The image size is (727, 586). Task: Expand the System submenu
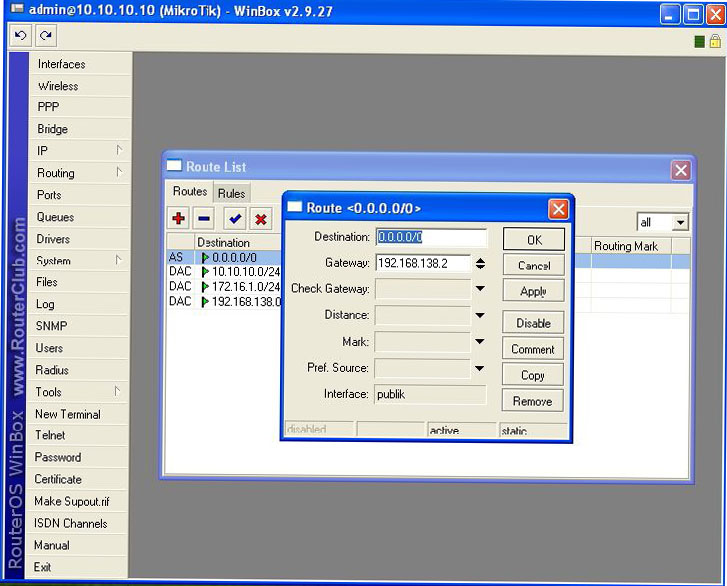119,260
